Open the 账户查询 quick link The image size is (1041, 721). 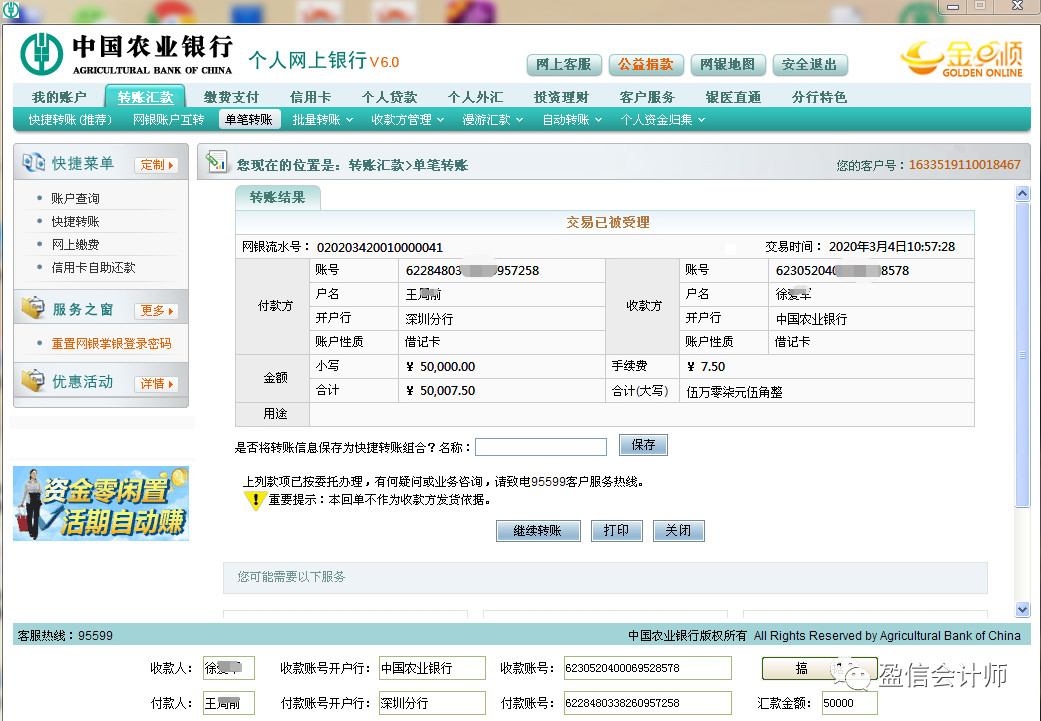point(75,199)
